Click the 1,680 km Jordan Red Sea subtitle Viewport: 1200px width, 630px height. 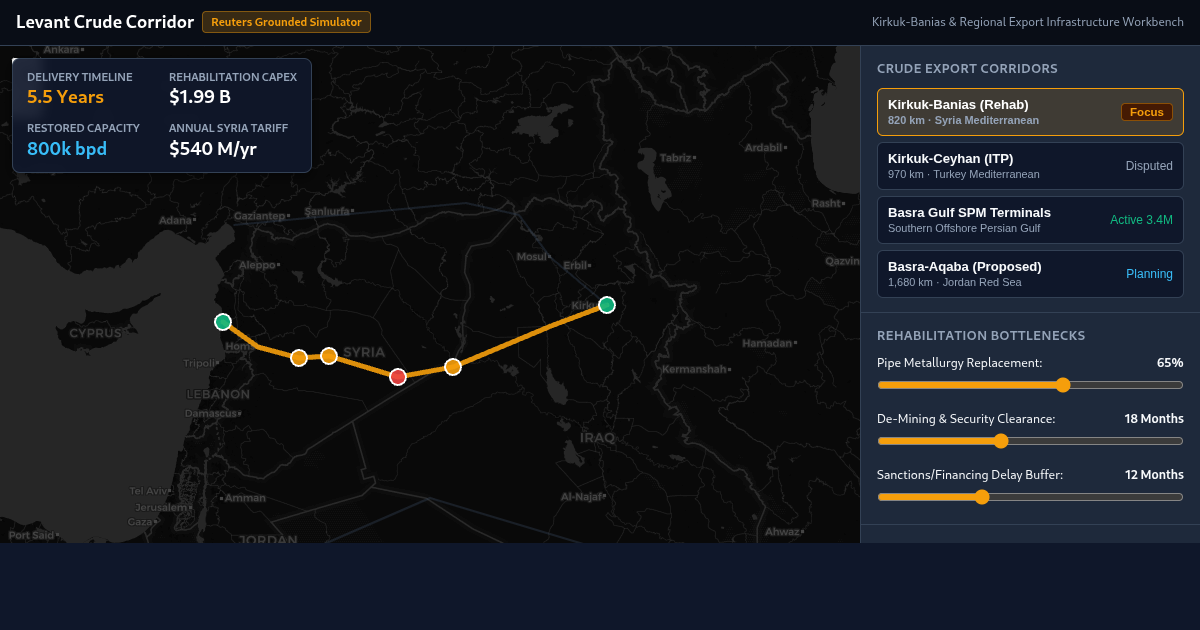pos(955,282)
